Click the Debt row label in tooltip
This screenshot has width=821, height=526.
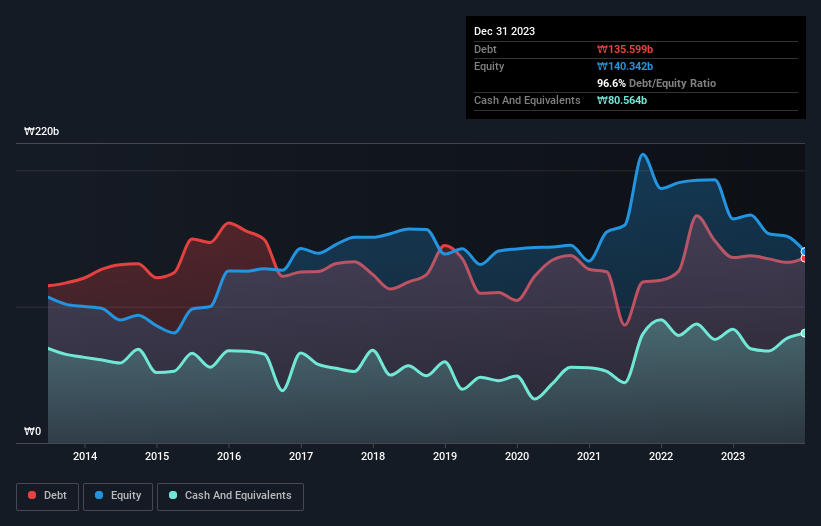(x=485, y=49)
